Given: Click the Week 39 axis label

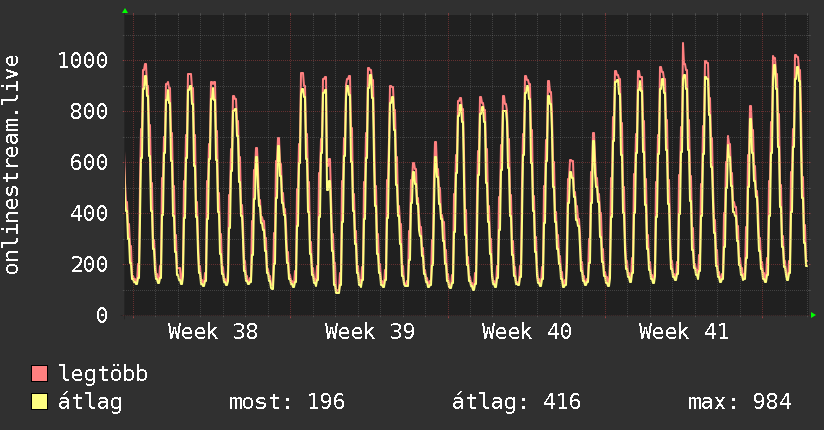Looking at the screenshot, I should point(370,332).
